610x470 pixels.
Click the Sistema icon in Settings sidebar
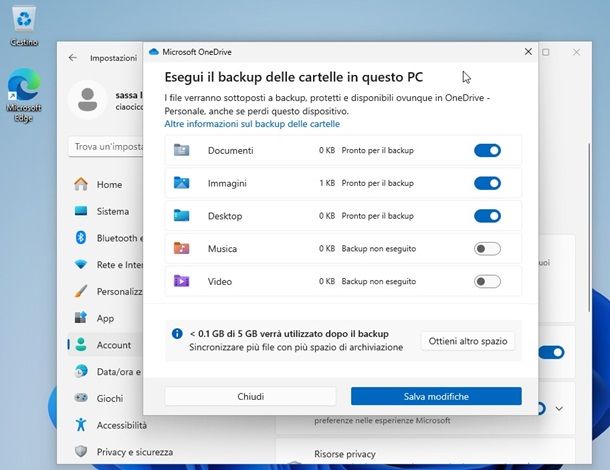pos(81,211)
